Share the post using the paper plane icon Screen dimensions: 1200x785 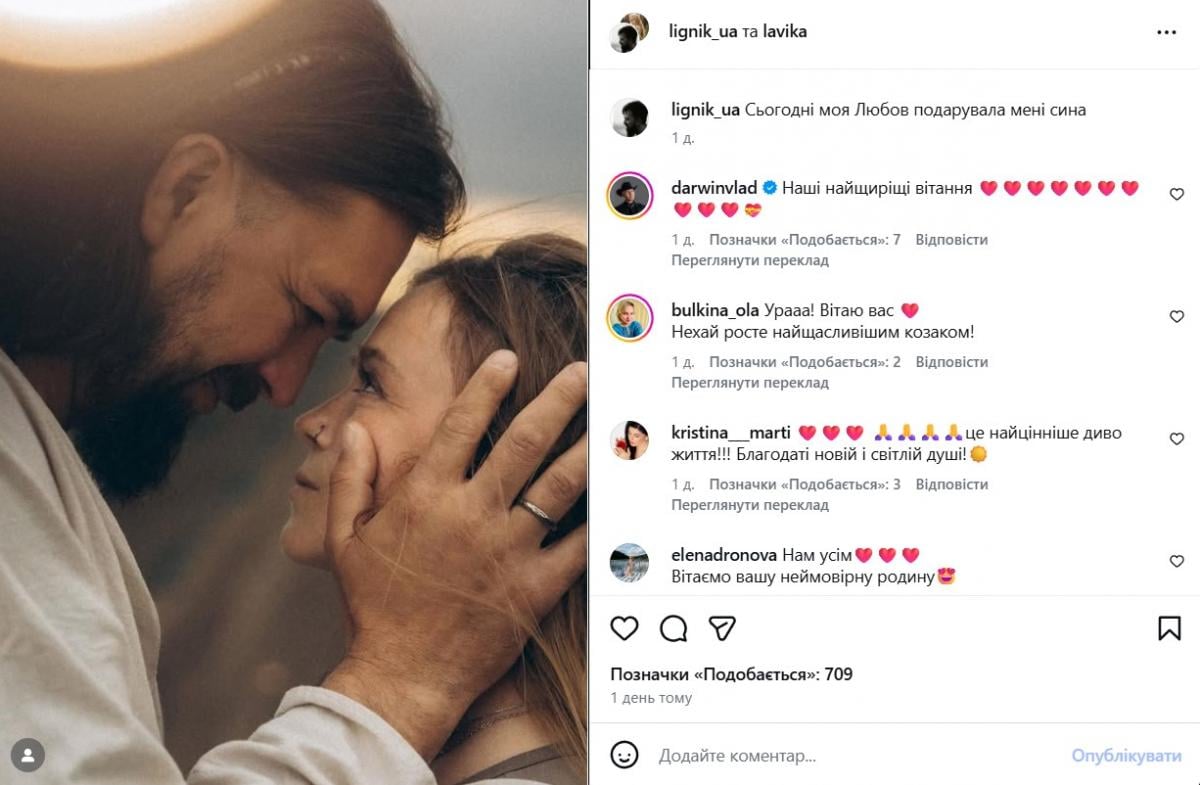coord(723,629)
